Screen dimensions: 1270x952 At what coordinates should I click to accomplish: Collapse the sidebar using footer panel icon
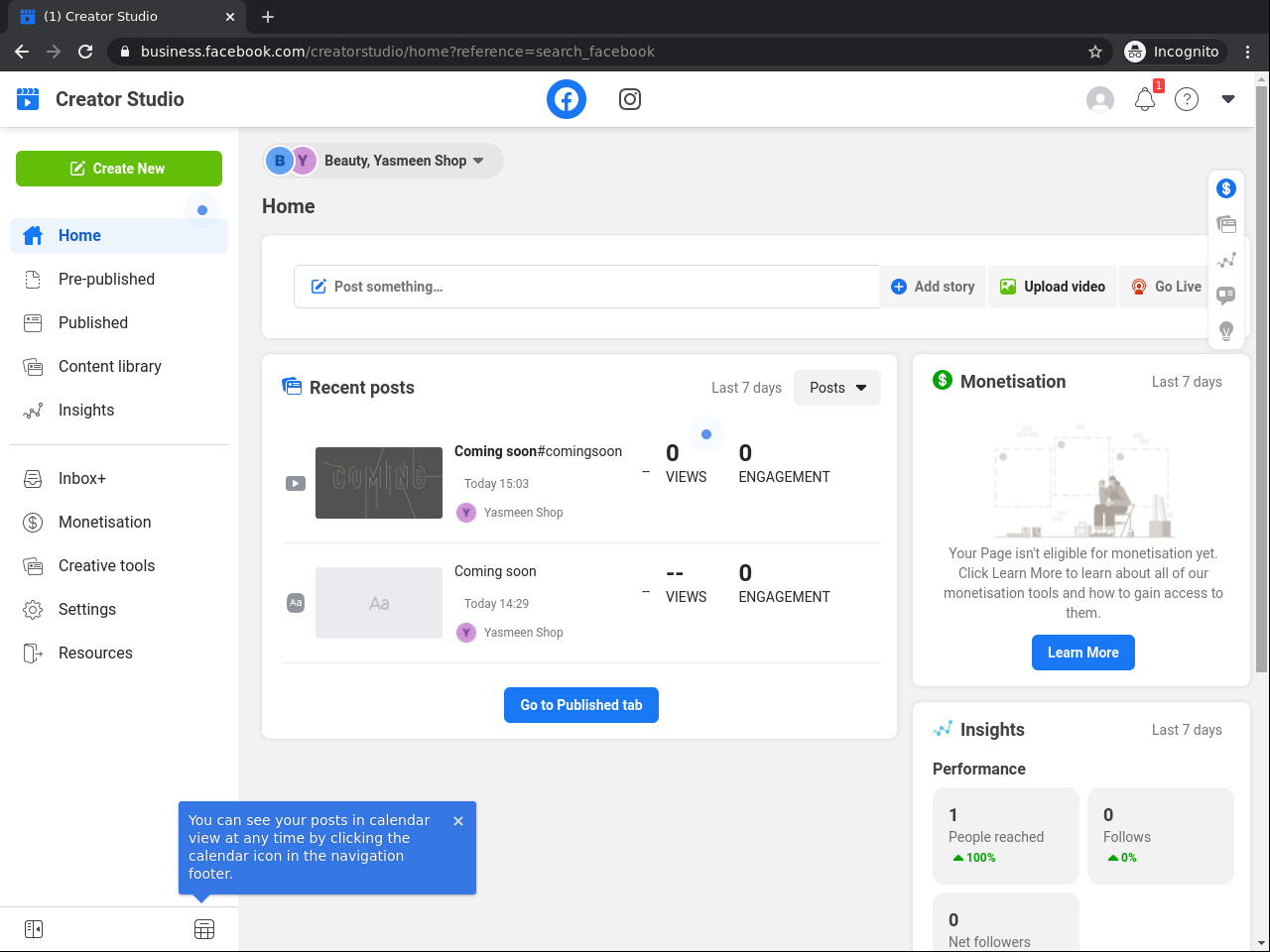tap(34, 929)
